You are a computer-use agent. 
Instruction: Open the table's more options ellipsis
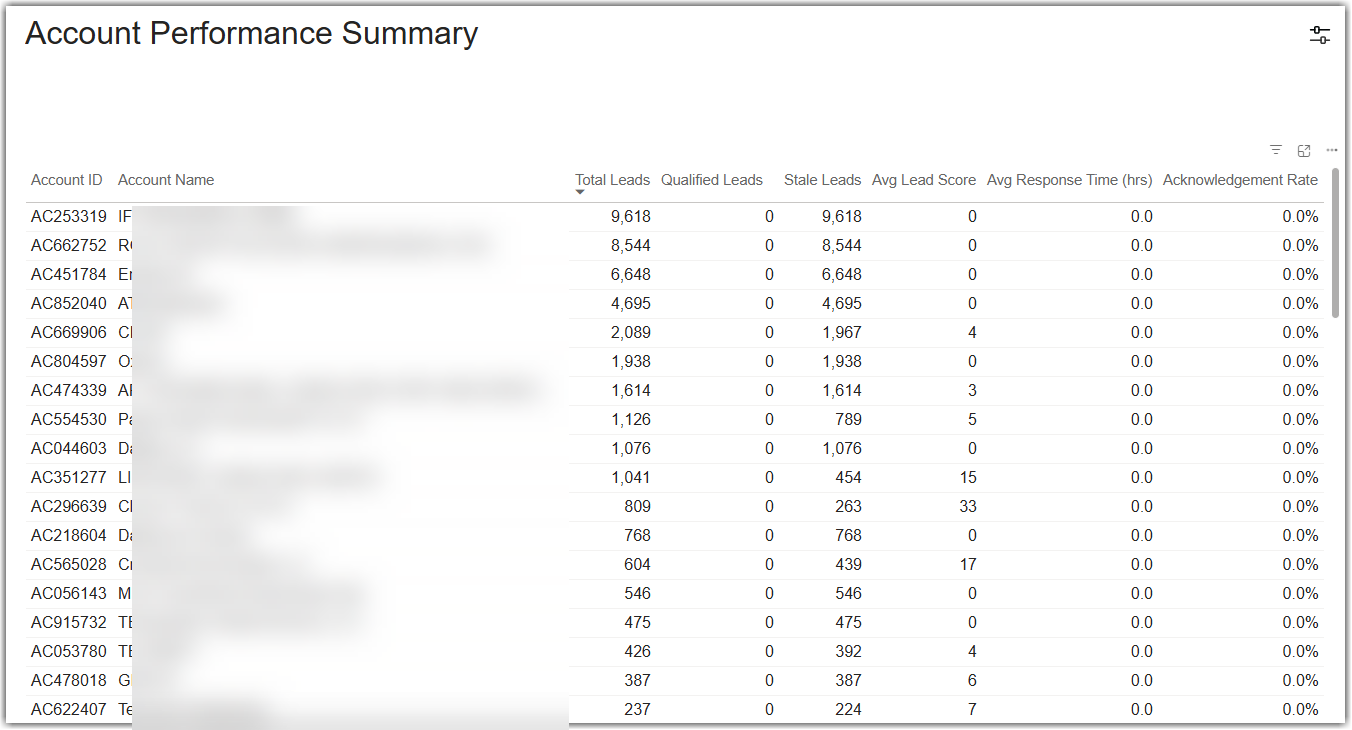pyautogui.click(x=1332, y=150)
